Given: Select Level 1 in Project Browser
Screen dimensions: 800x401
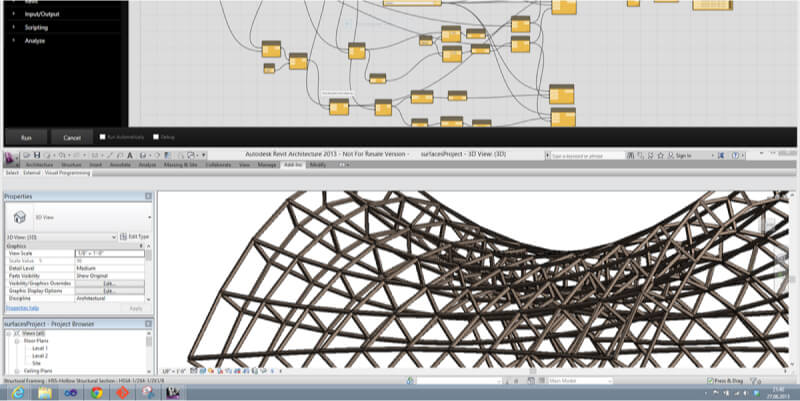Looking at the screenshot, I should [39, 348].
